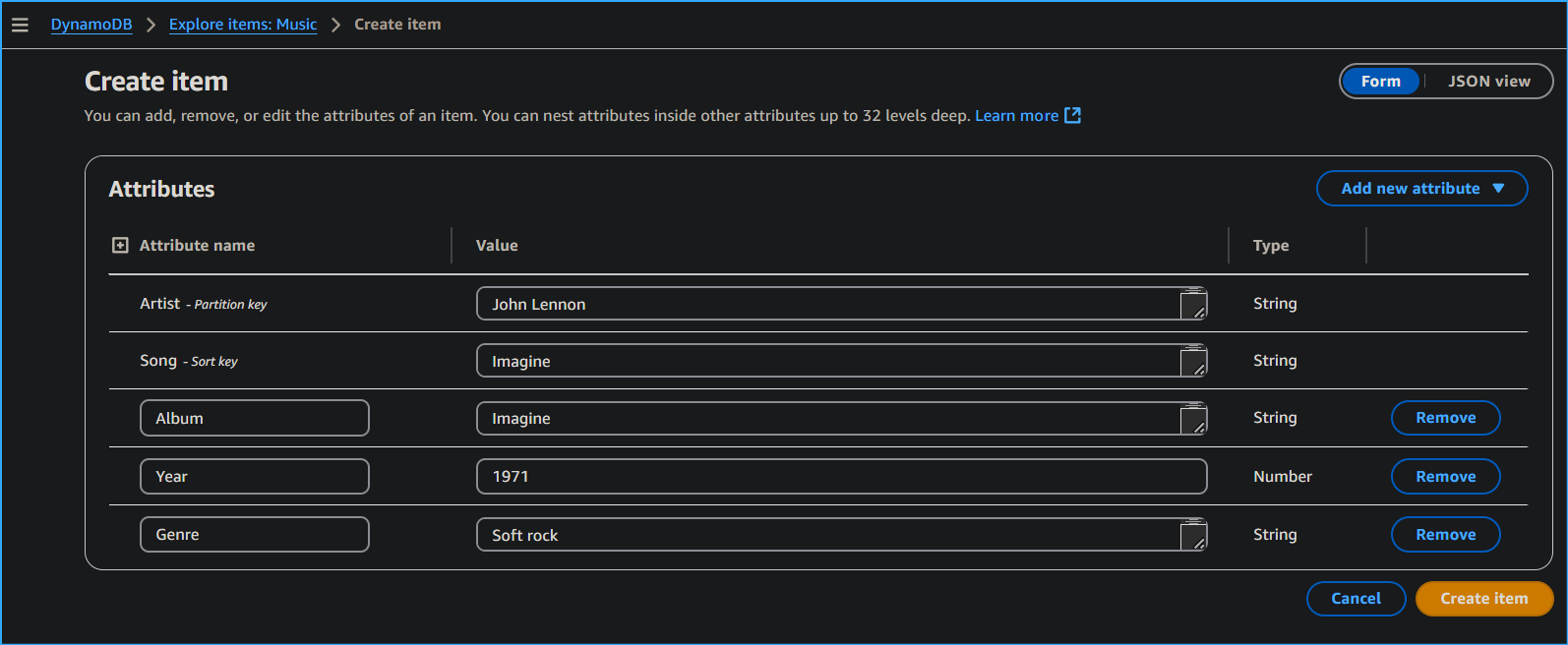Open Explore items: Music breadcrumb
The width and height of the screenshot is (1568, 645).
243,25
